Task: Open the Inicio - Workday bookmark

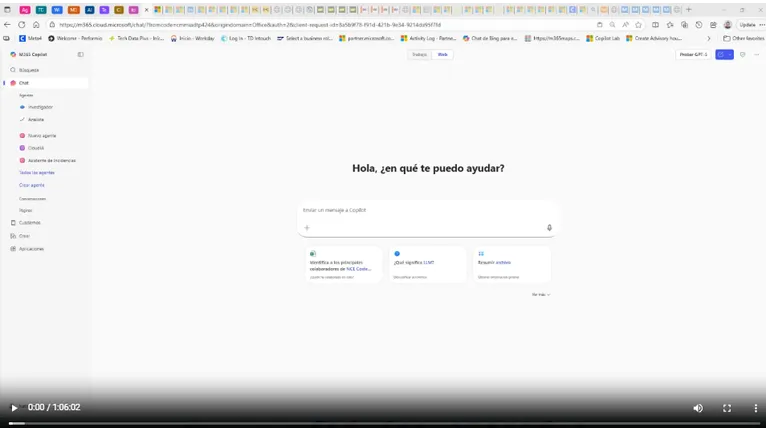Action: 192,38
